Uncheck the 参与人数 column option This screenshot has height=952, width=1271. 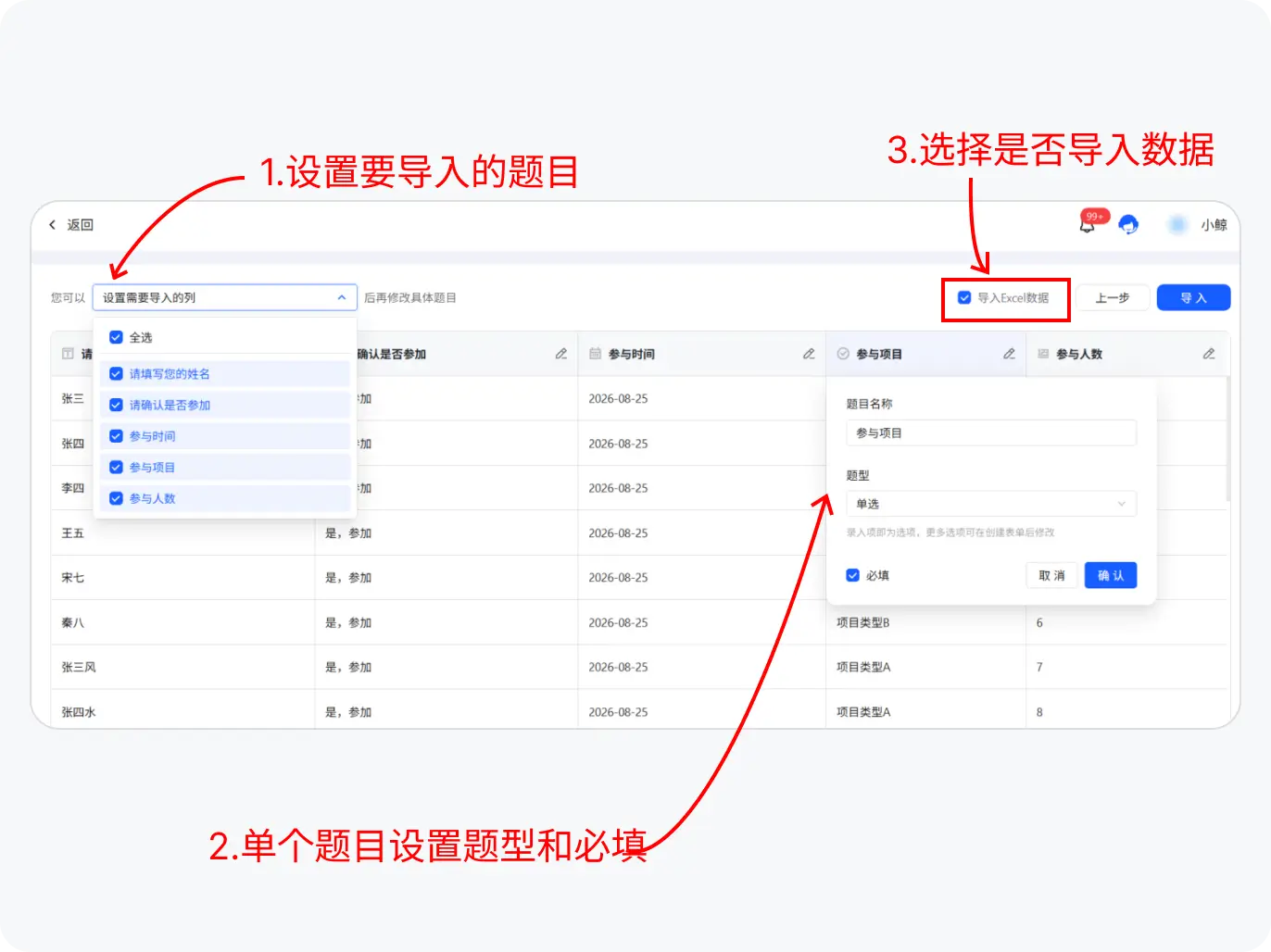116,498
